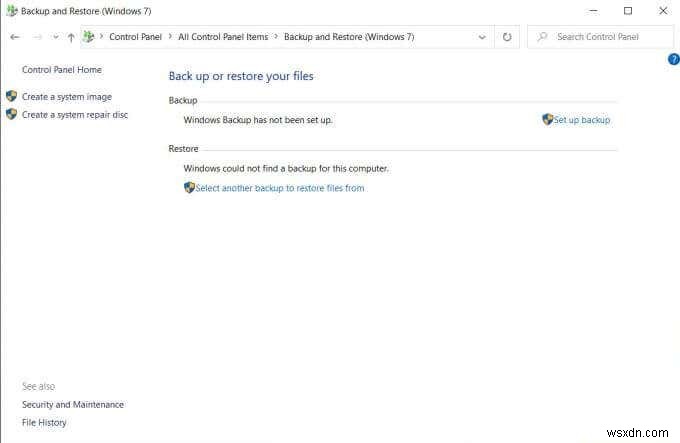
Task: Click the Search Control Panel field
Action: click(x=601, y=37)
